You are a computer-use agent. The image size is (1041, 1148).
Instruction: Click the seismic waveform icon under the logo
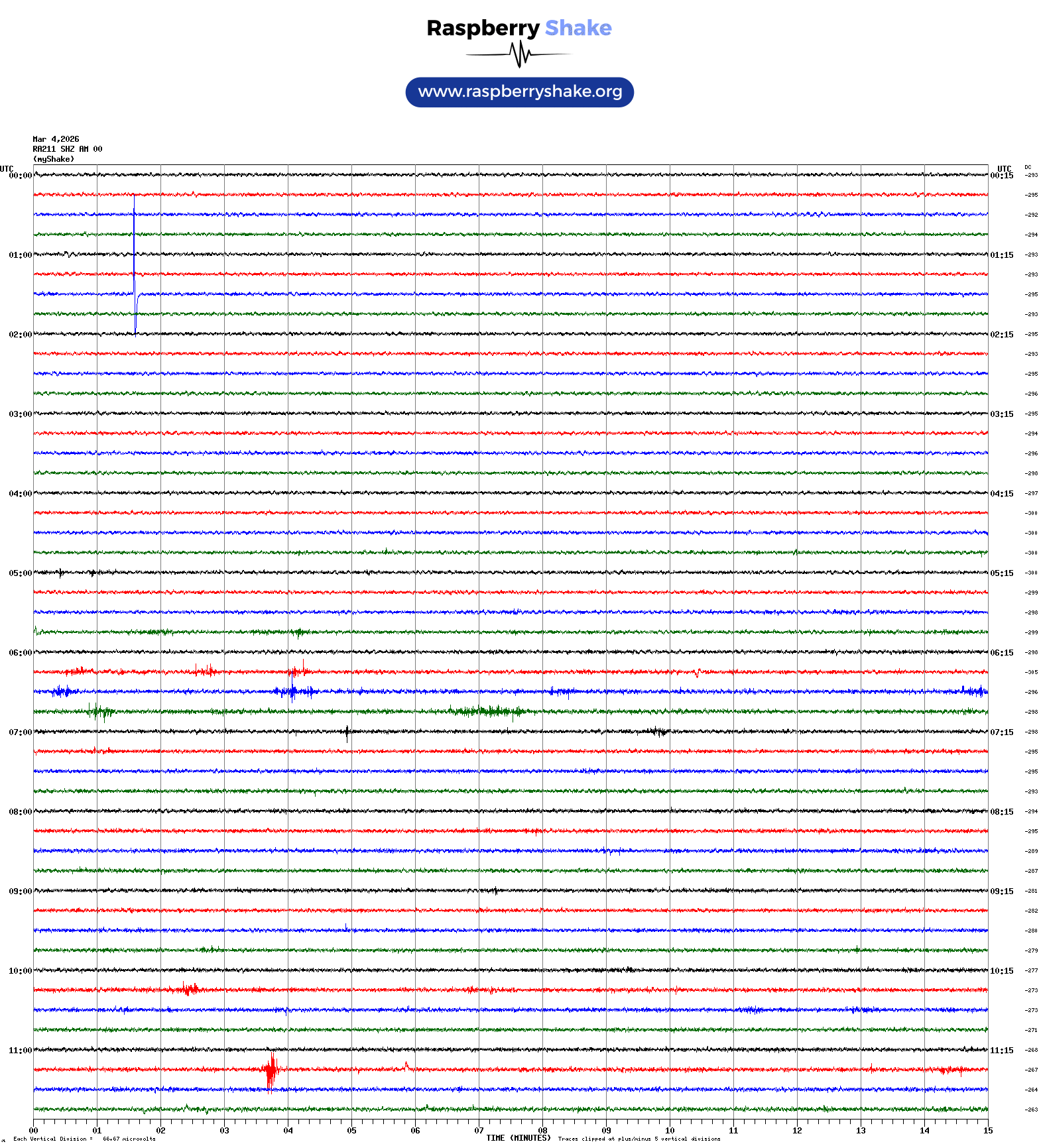coord(519,54)
